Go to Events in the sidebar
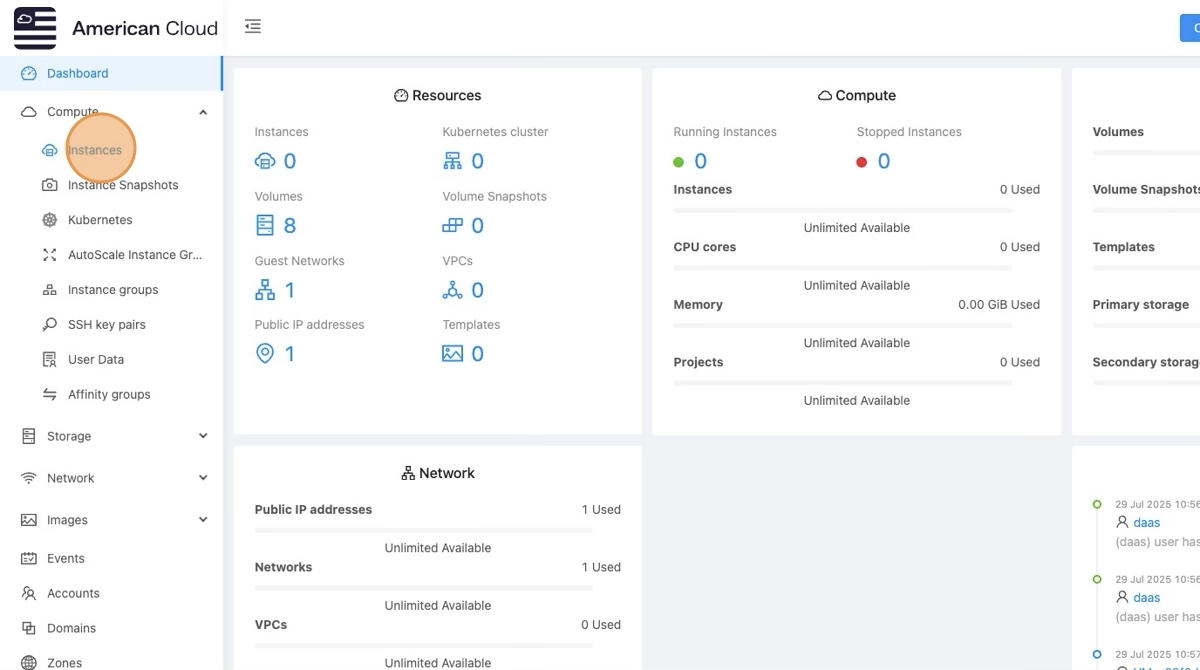 click(x=65, y=558)
